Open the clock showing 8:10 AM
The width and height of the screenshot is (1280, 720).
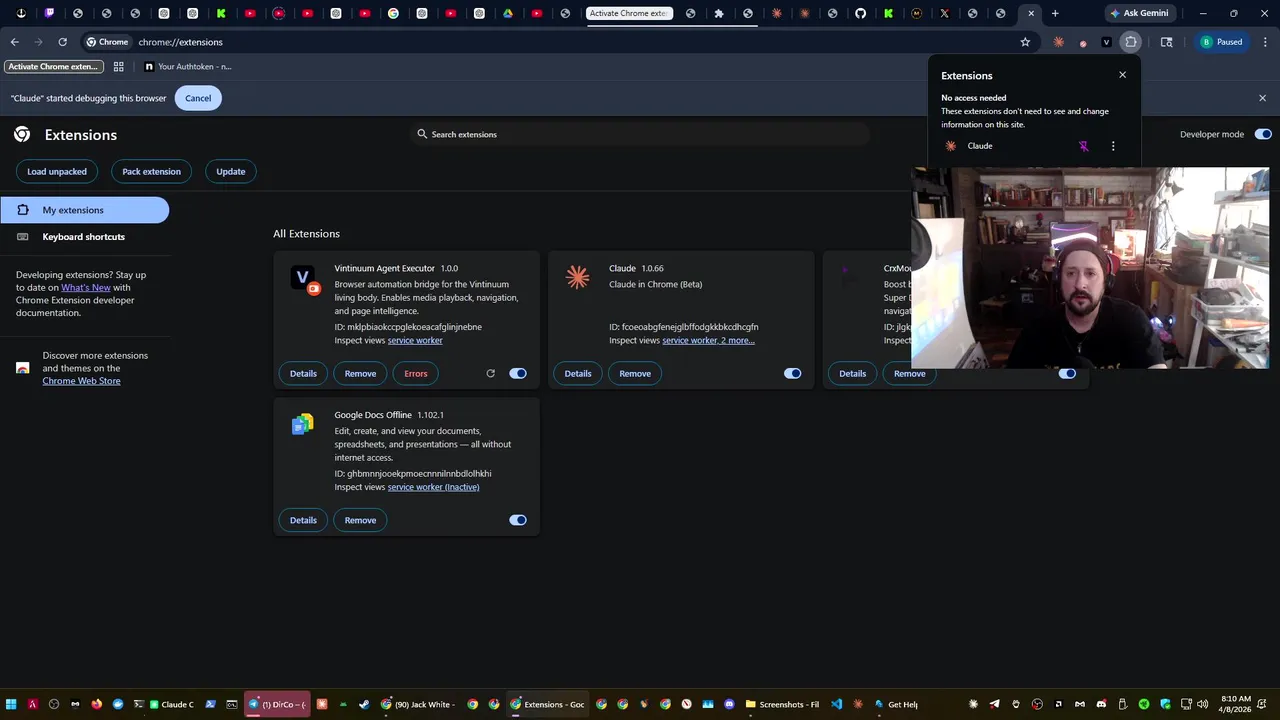(x=1236, y=704)
